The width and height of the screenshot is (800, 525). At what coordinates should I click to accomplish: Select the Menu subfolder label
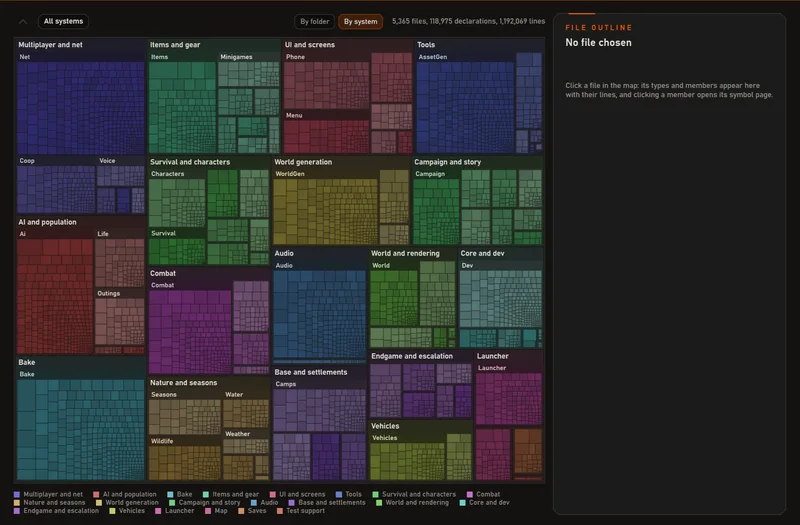(x=294, y=115)
